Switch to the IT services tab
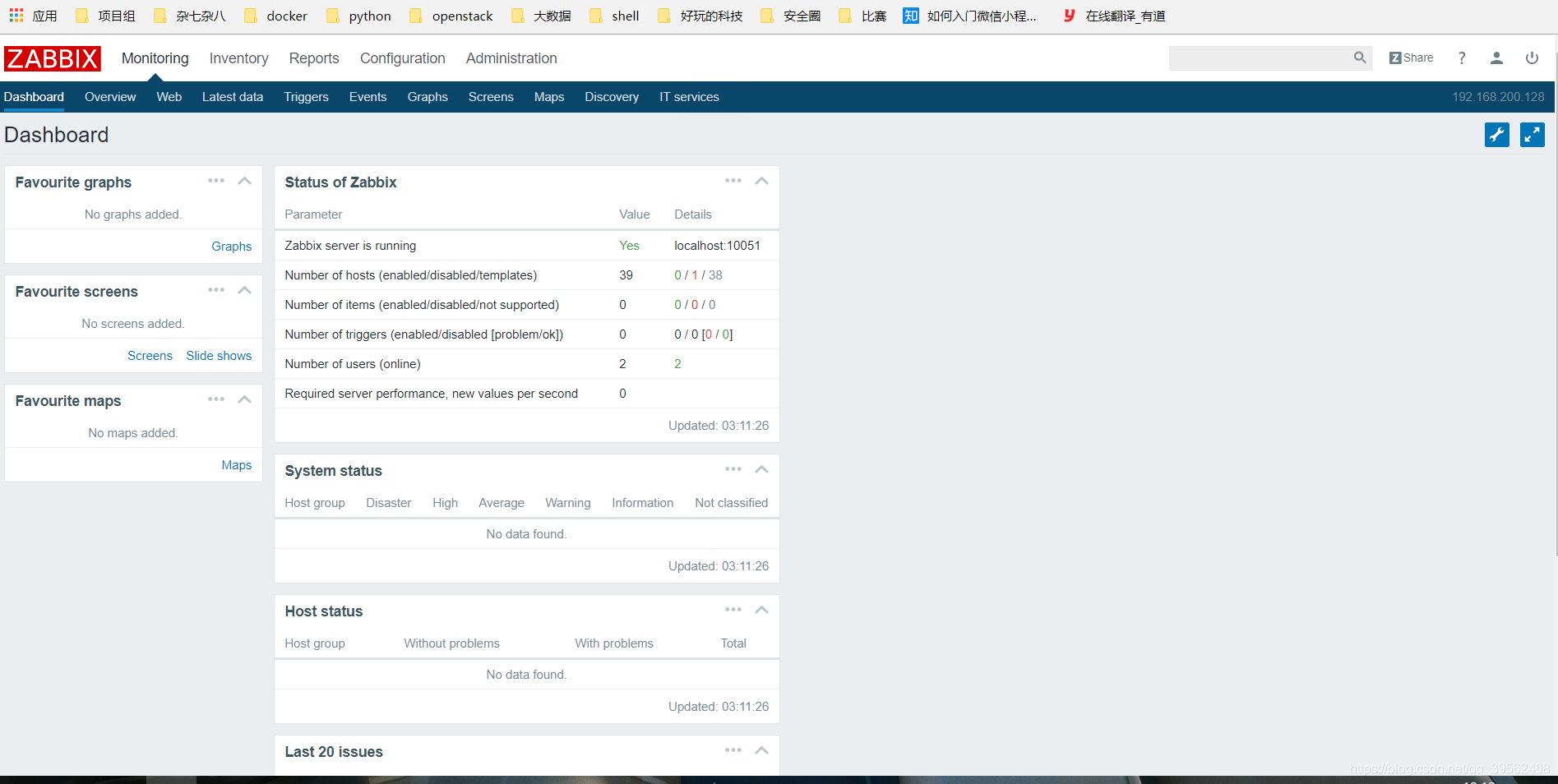This screenshot has height=784, width=1558. coord(689,97)
